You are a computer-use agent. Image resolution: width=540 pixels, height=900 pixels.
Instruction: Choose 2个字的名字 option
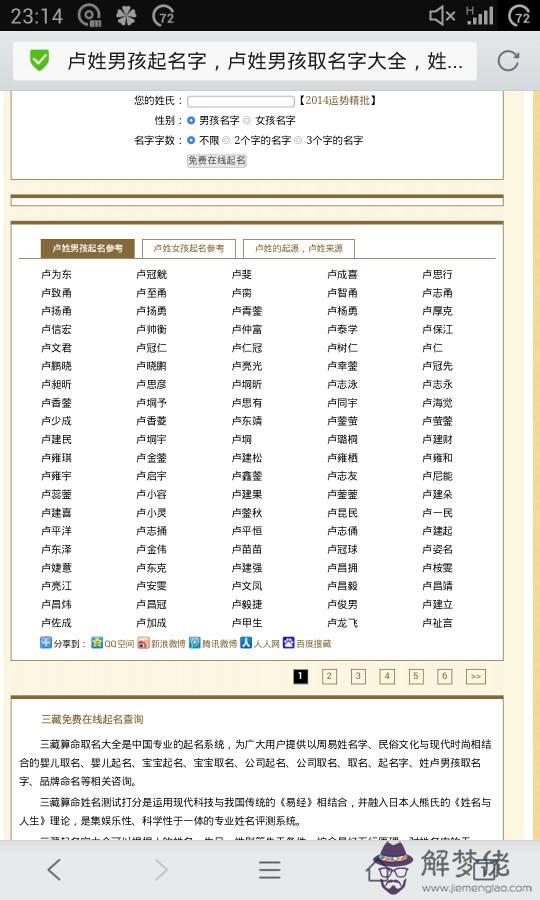pos(226,140)
